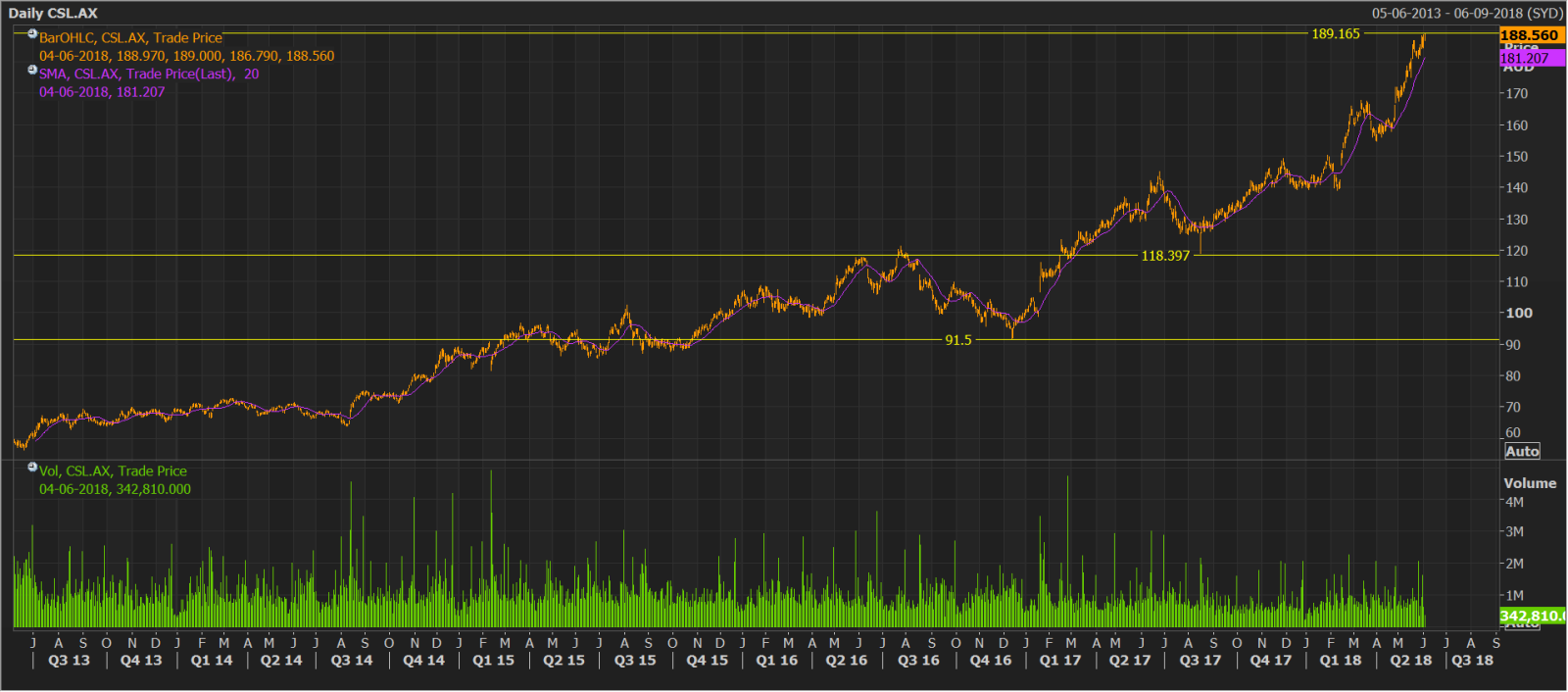The height and width of the screenshot is (692, 1568).
Task: Click the 189.165 horizontal line label
Action: point(1336,34)
